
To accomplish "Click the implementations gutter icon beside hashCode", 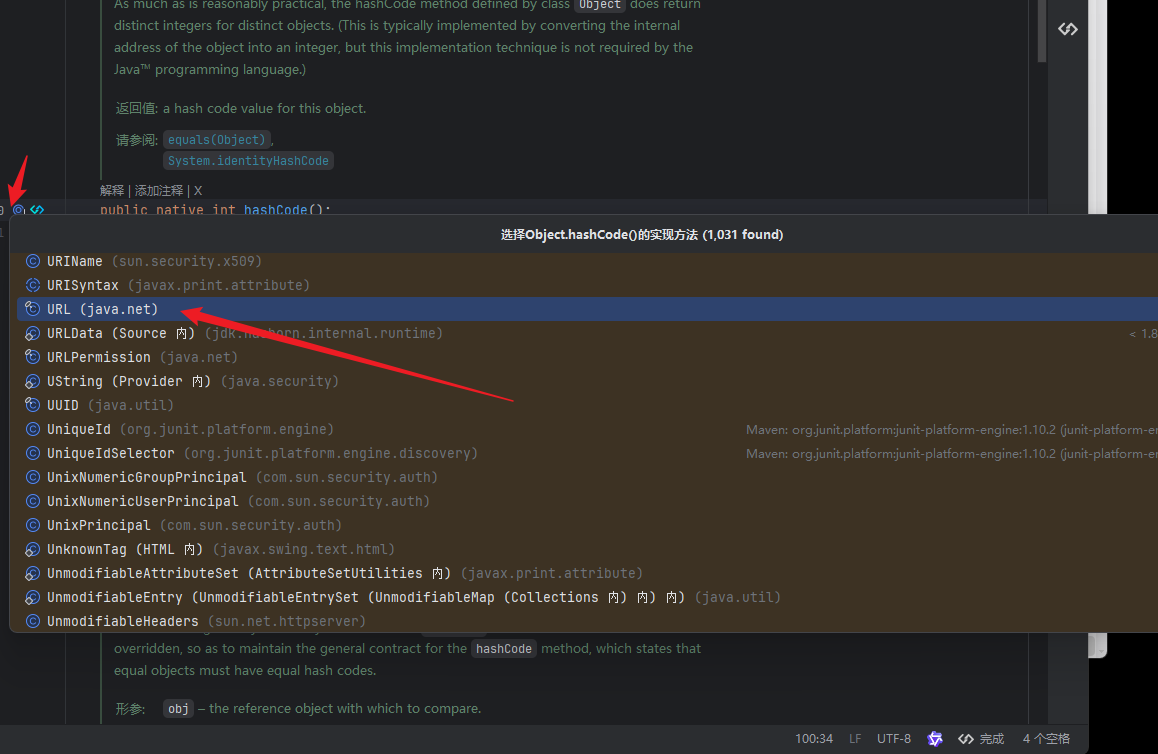I will point(19,210).
